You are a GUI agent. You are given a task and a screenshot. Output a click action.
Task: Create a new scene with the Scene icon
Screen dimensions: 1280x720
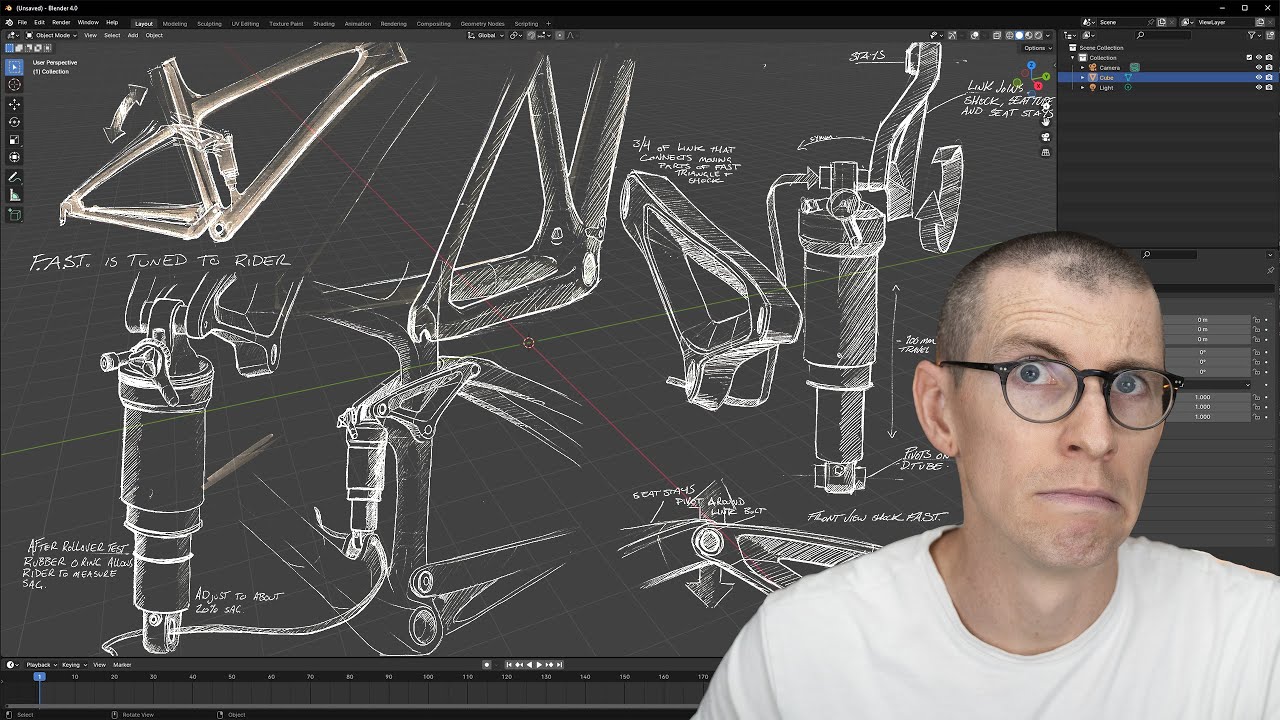point(1161,22)
